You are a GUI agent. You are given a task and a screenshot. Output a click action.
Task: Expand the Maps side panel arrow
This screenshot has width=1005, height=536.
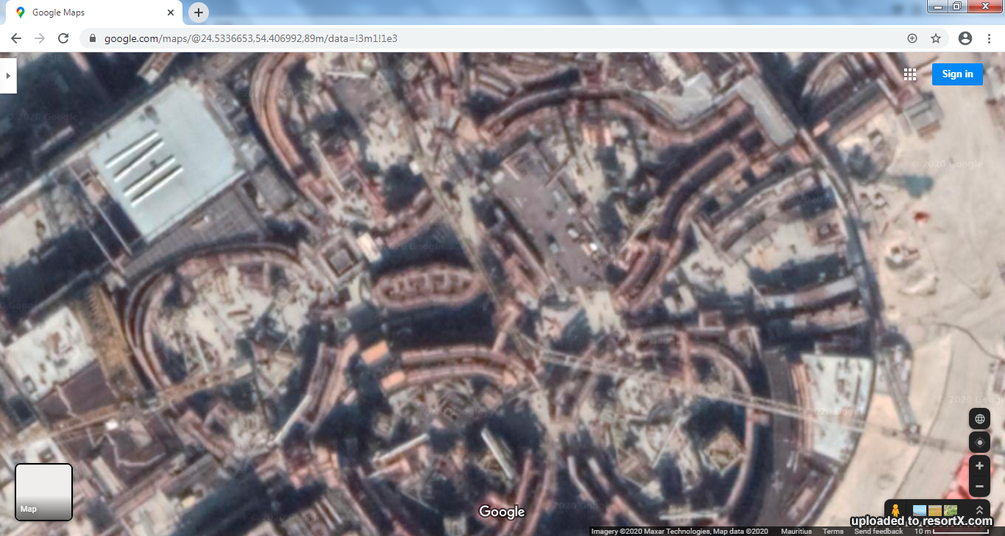8,76
